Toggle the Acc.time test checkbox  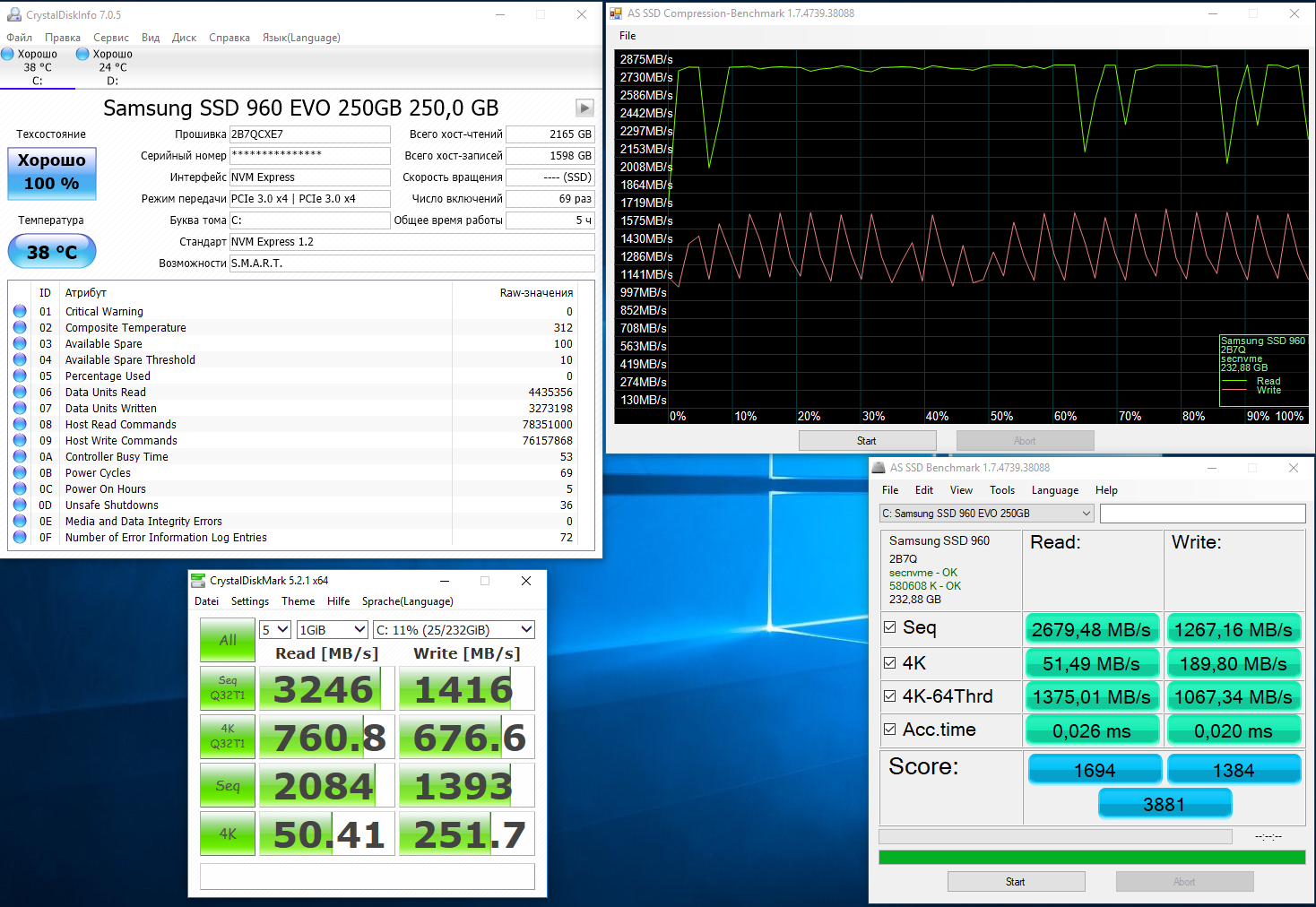pyautogui.click(x=890, y=730)
